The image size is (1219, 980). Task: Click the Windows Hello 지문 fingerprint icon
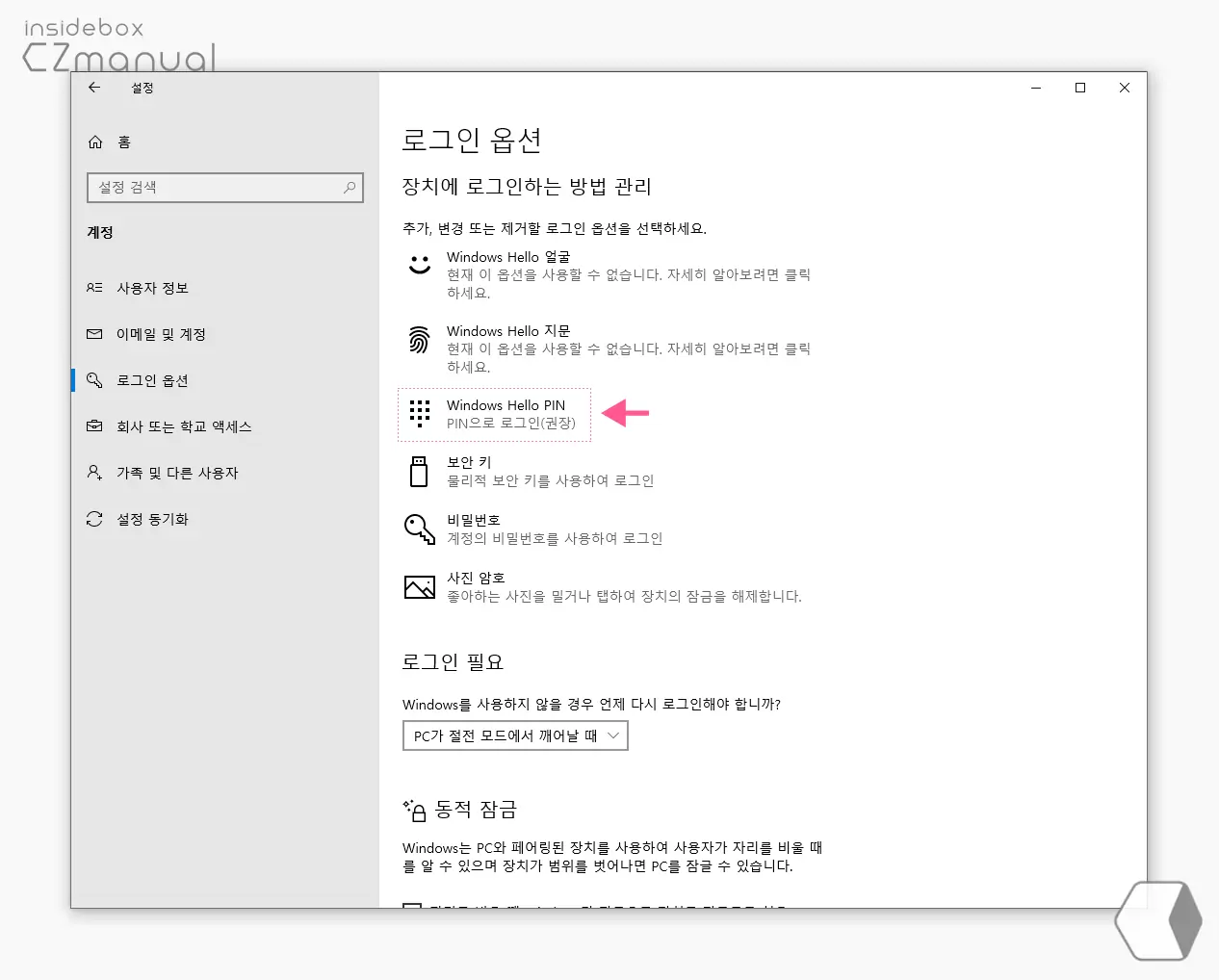419,339
